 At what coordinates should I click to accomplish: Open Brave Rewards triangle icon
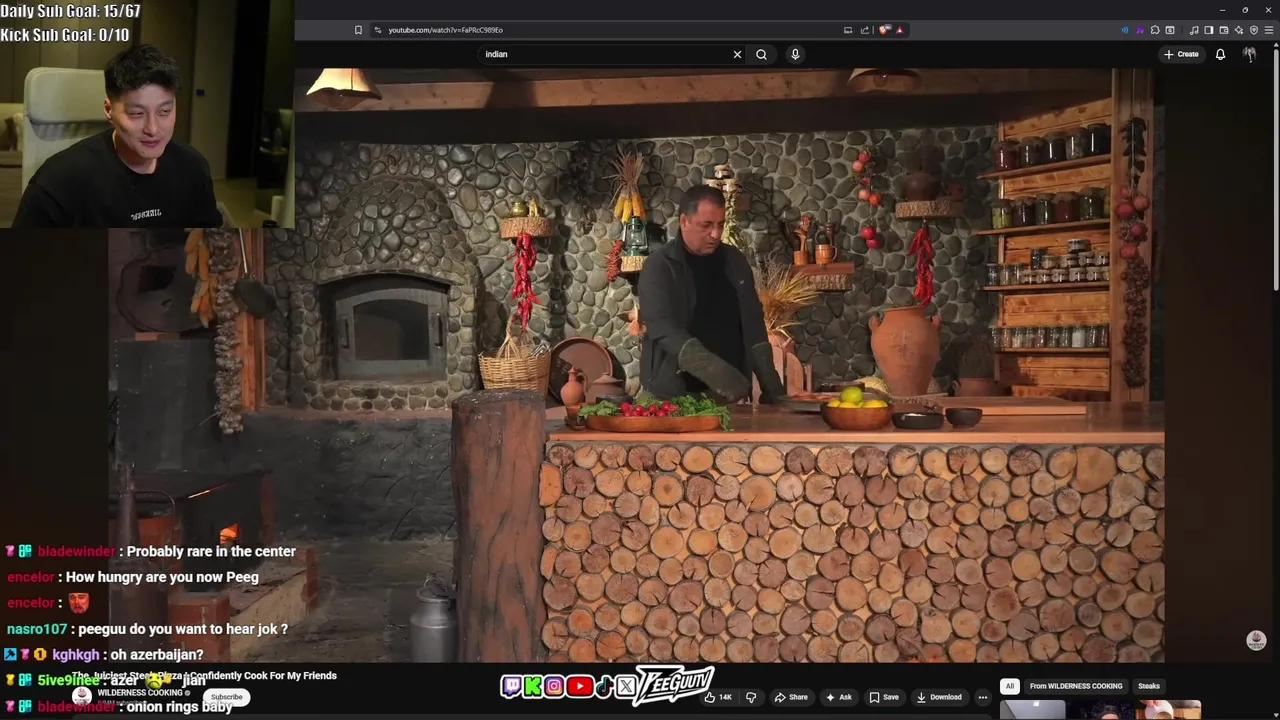pyautogui.click(x=900, y=30)
